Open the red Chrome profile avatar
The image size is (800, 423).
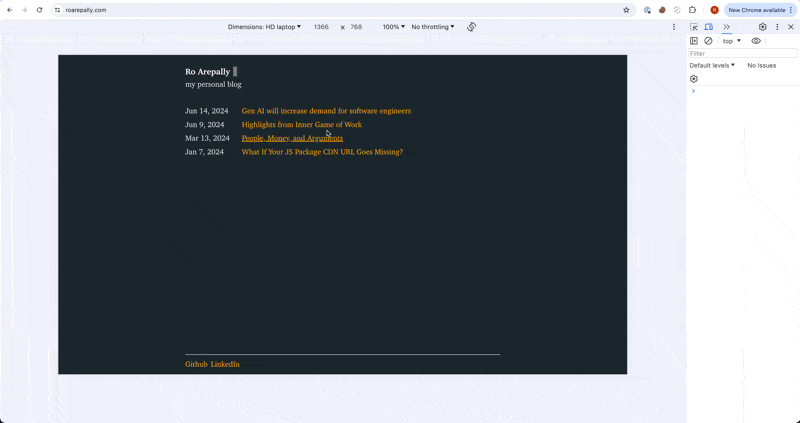[714, 10]
